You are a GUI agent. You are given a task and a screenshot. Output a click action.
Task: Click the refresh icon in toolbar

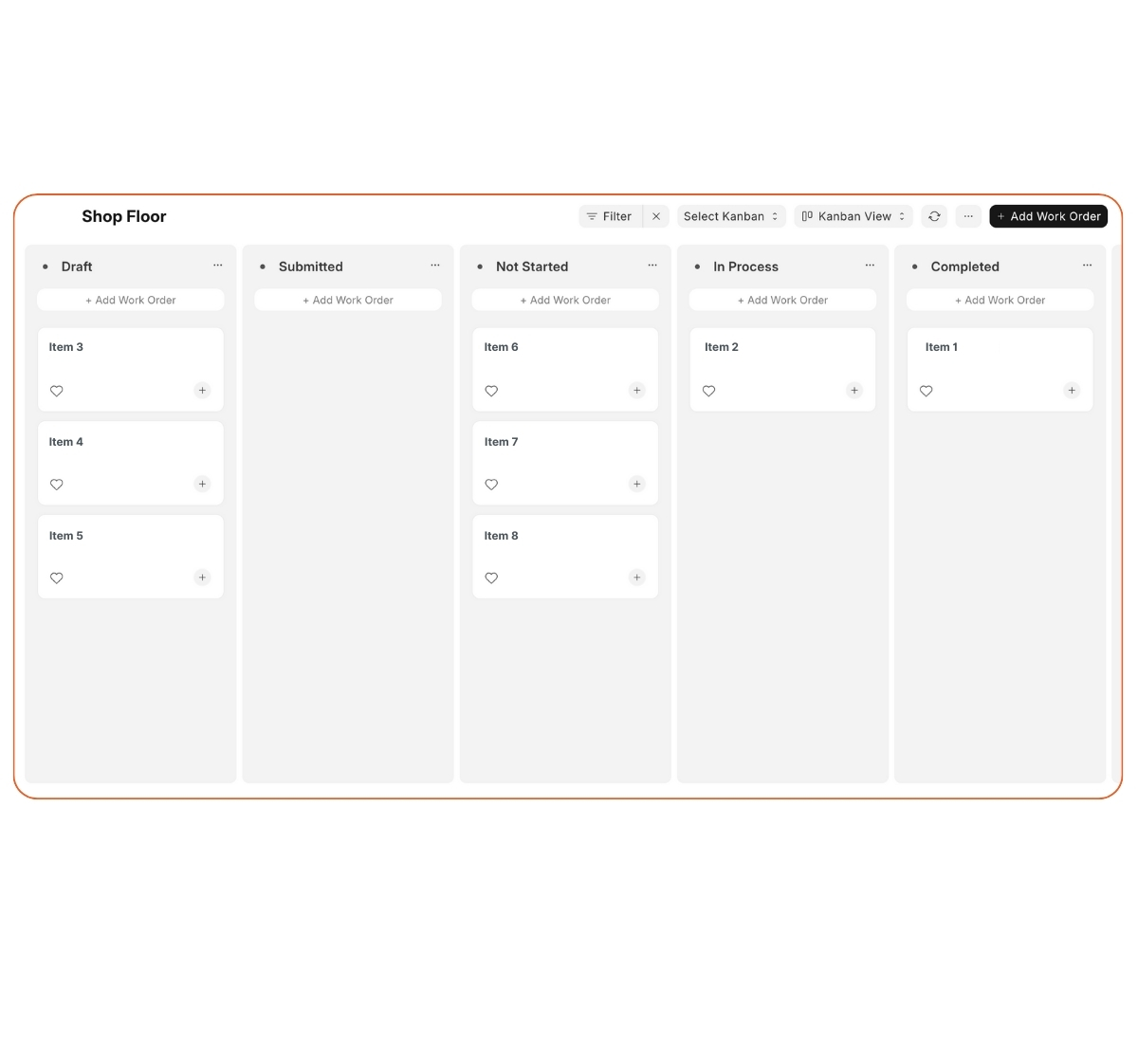[x=934, y=216]
